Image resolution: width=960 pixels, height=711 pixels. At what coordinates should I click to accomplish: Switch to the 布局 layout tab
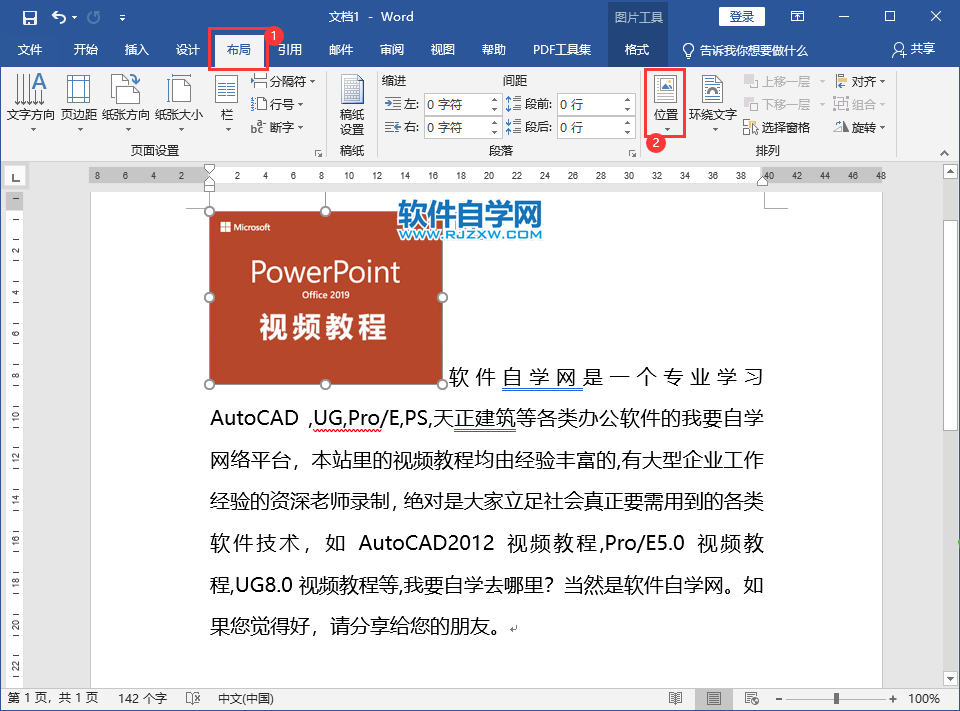(239, 50)
